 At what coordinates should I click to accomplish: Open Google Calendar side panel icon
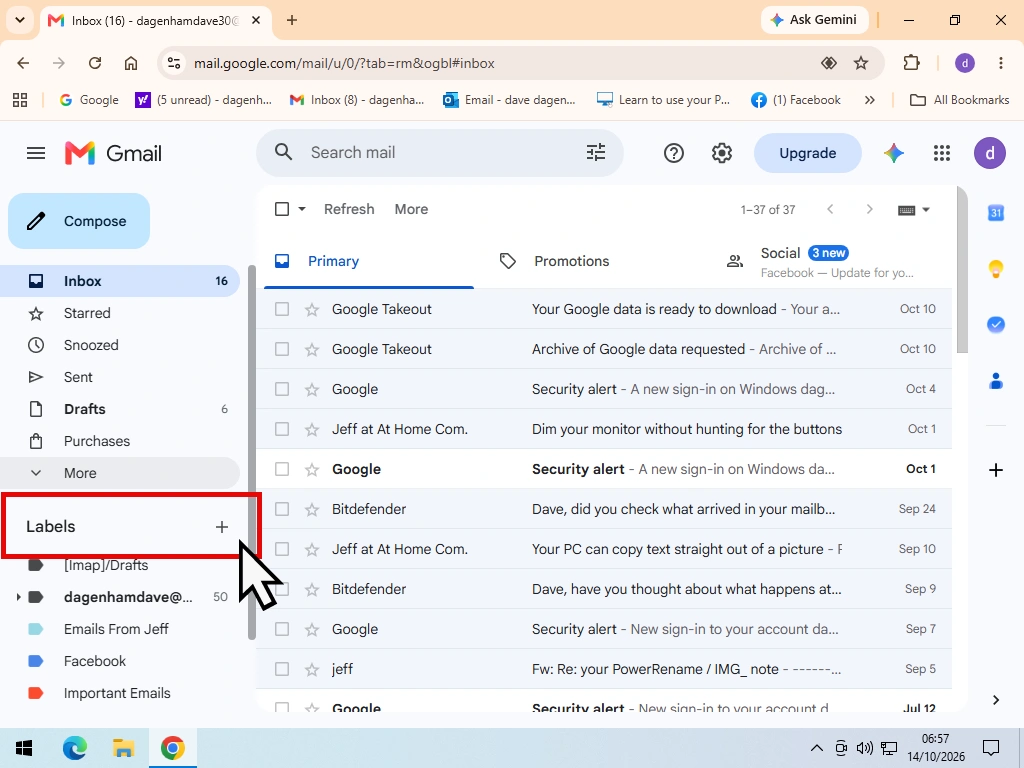[995, 212]
